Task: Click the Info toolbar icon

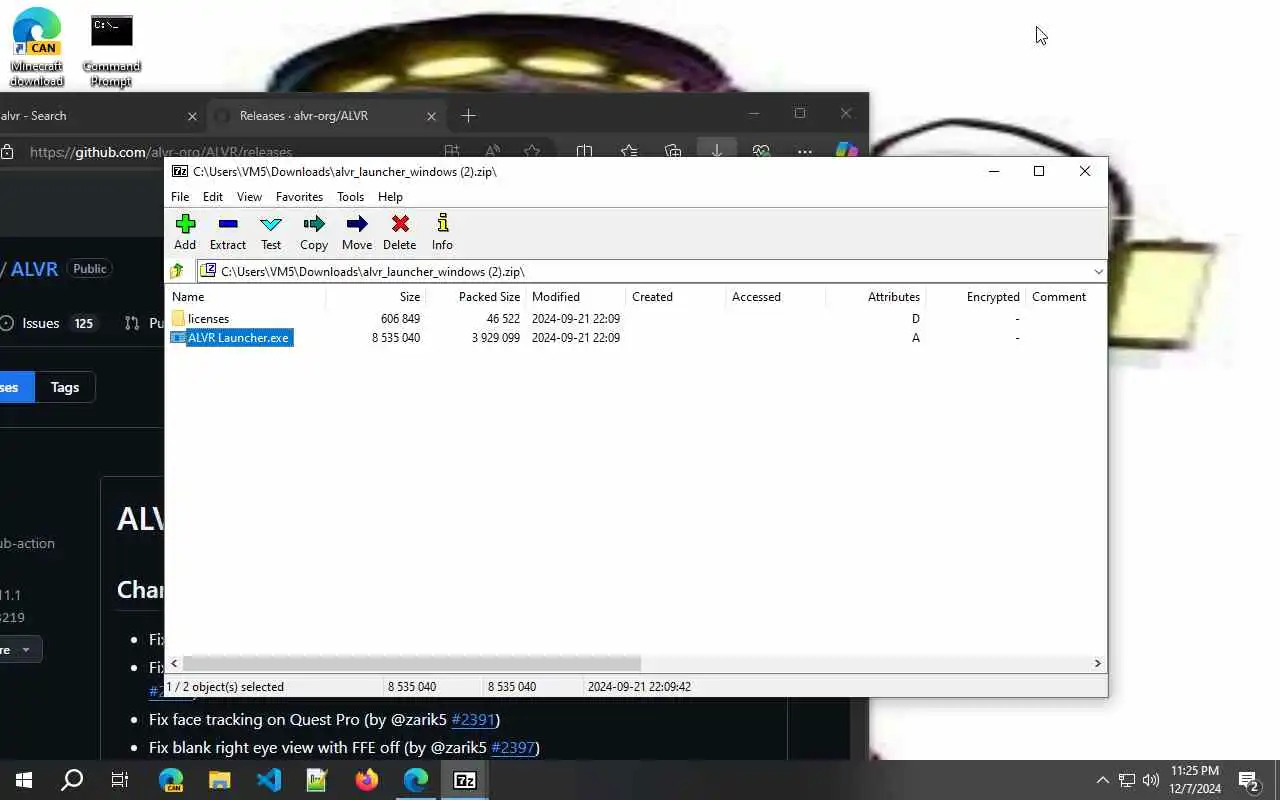Action: coord(442,232)
